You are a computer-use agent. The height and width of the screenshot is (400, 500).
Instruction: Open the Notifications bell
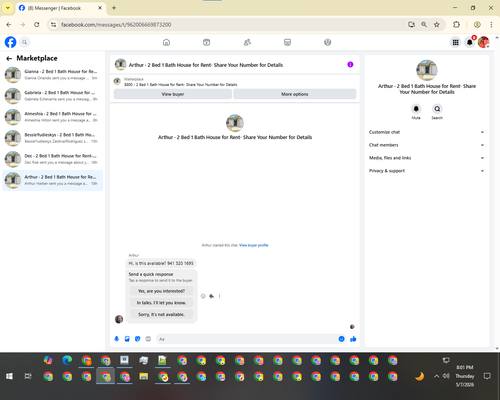click(x=469, y=42)
